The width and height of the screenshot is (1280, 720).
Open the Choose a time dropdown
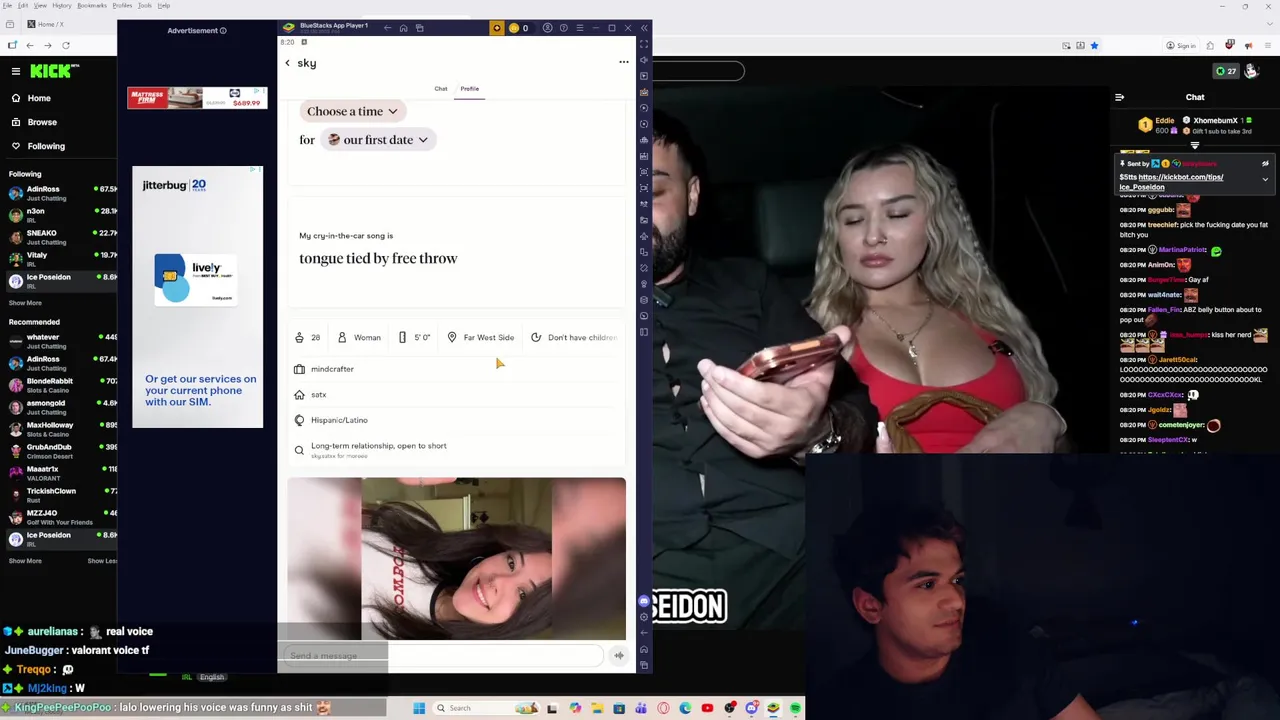point(352,111)
